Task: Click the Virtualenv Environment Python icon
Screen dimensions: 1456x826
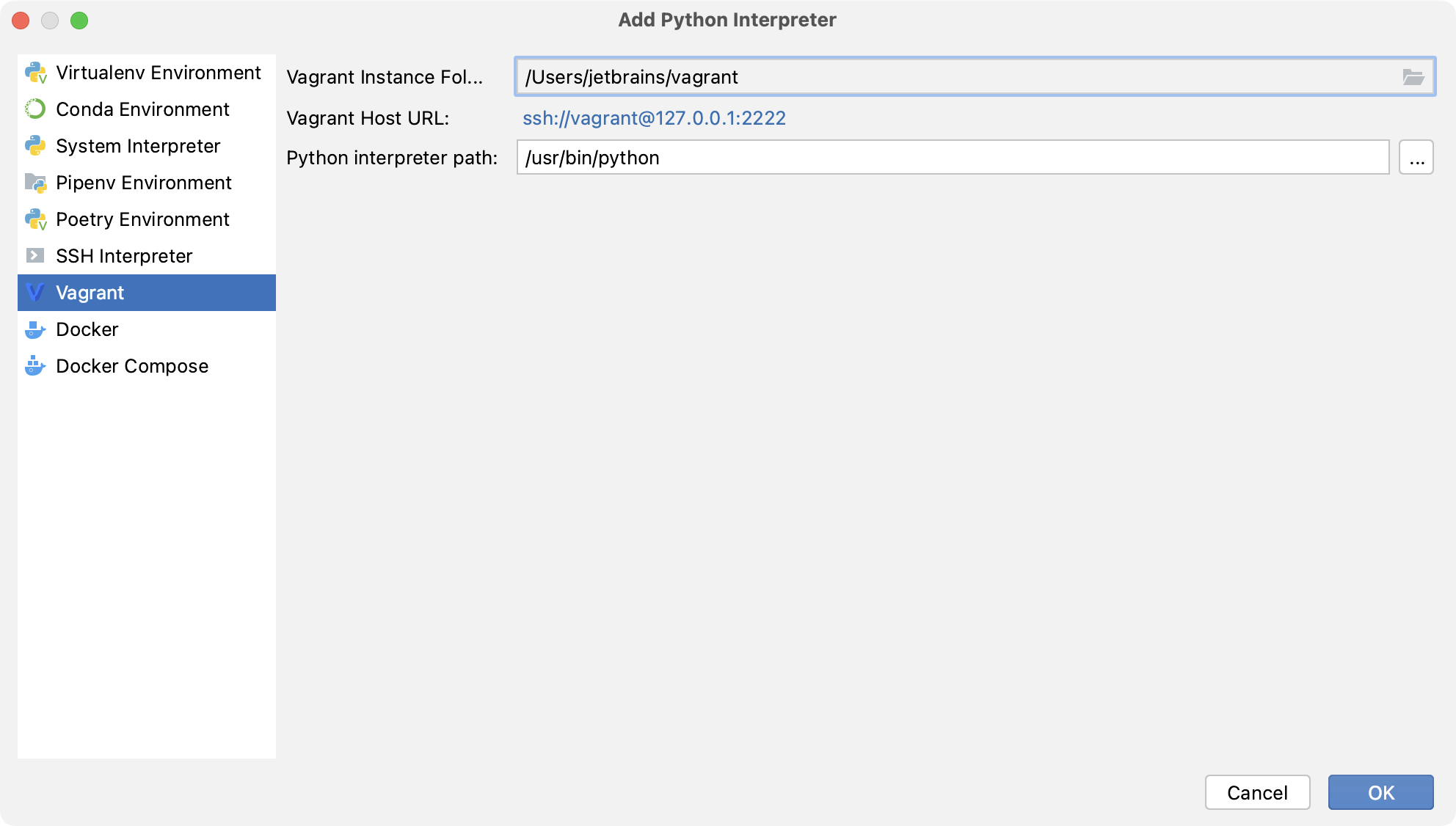Action: (x=35, y=73)
